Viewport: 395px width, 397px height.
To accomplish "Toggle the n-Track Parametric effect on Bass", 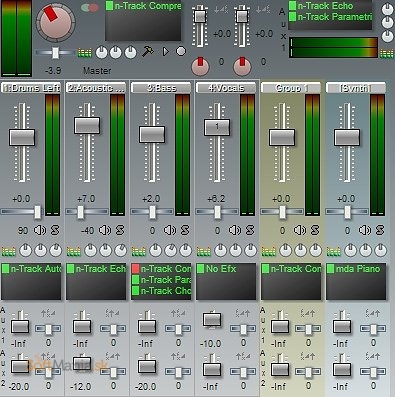I will [135, 280].
